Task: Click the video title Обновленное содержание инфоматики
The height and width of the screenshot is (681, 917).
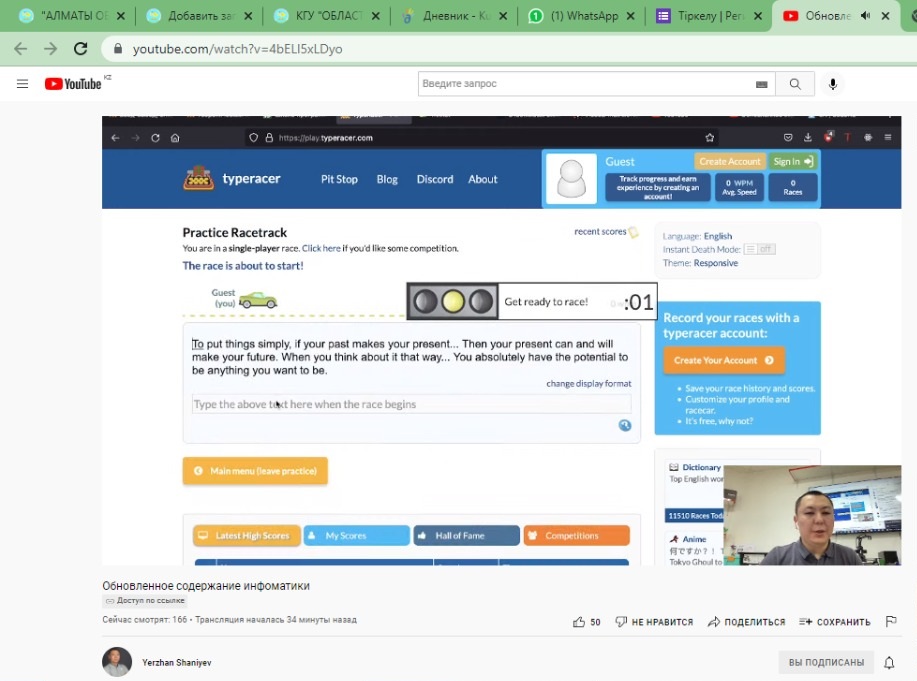Action: coord(206,586)
